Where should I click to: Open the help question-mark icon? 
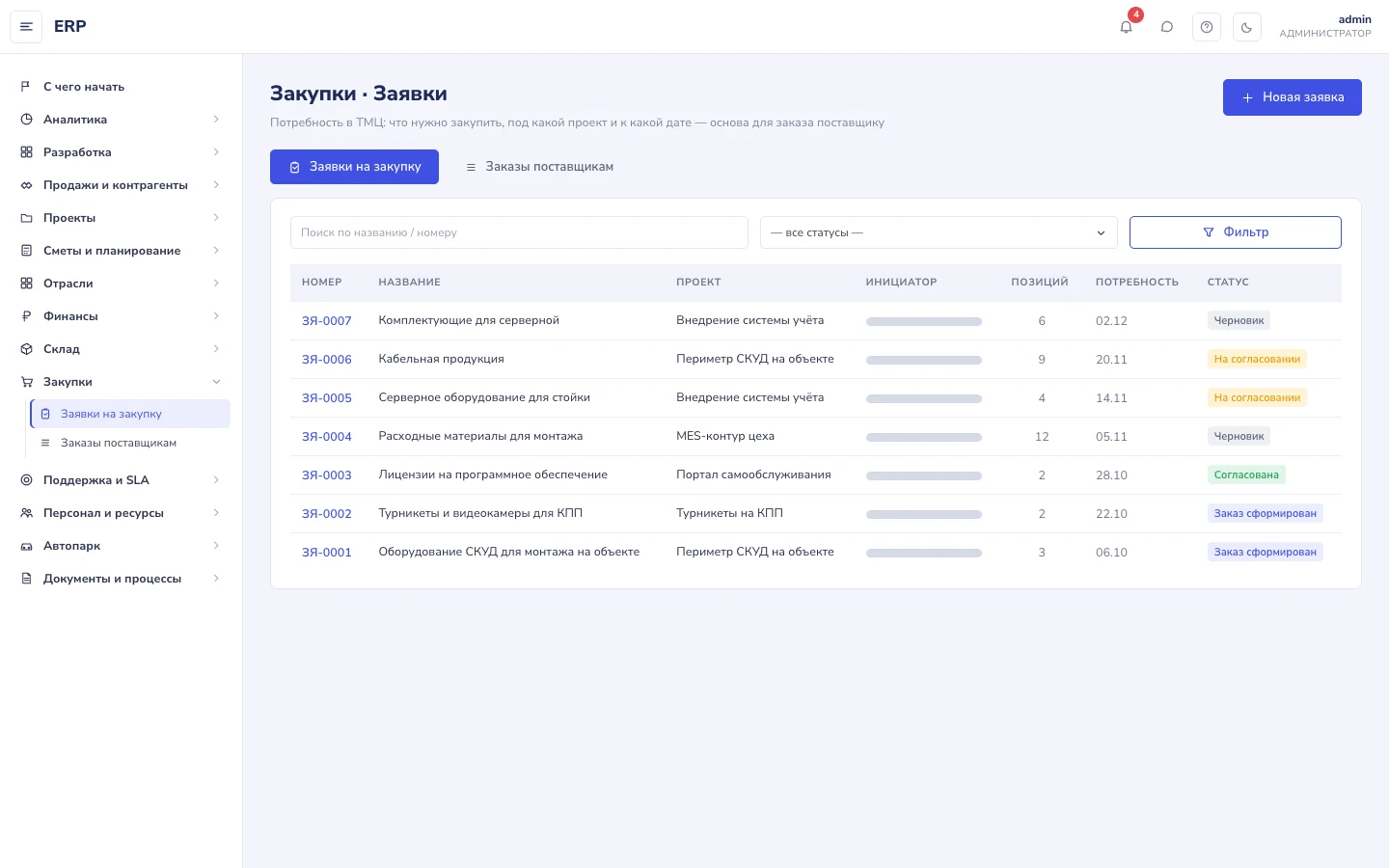point(1207,27)
